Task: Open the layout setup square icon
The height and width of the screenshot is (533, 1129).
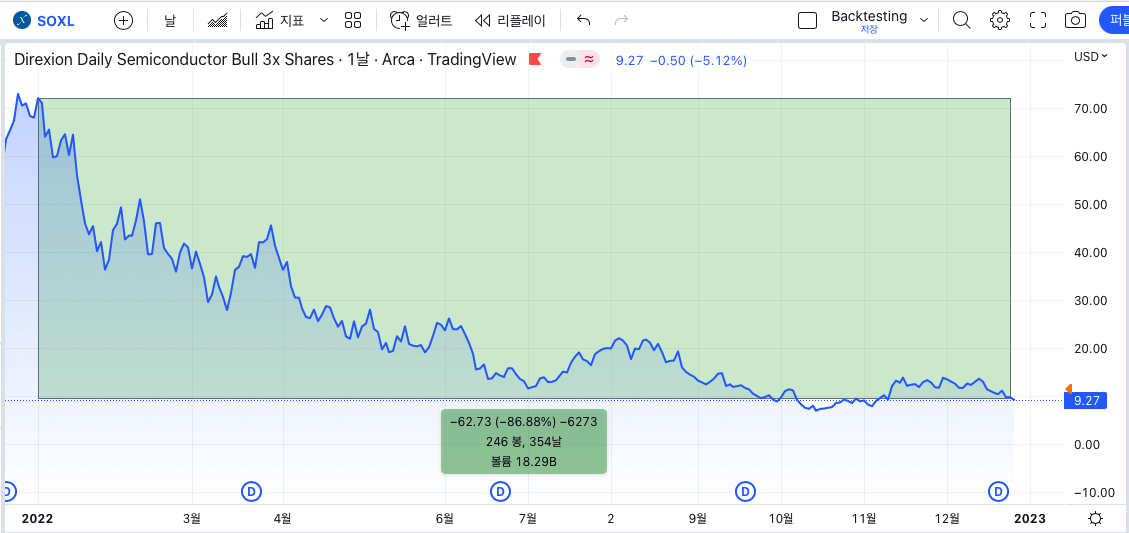Action: coord(808,20)
